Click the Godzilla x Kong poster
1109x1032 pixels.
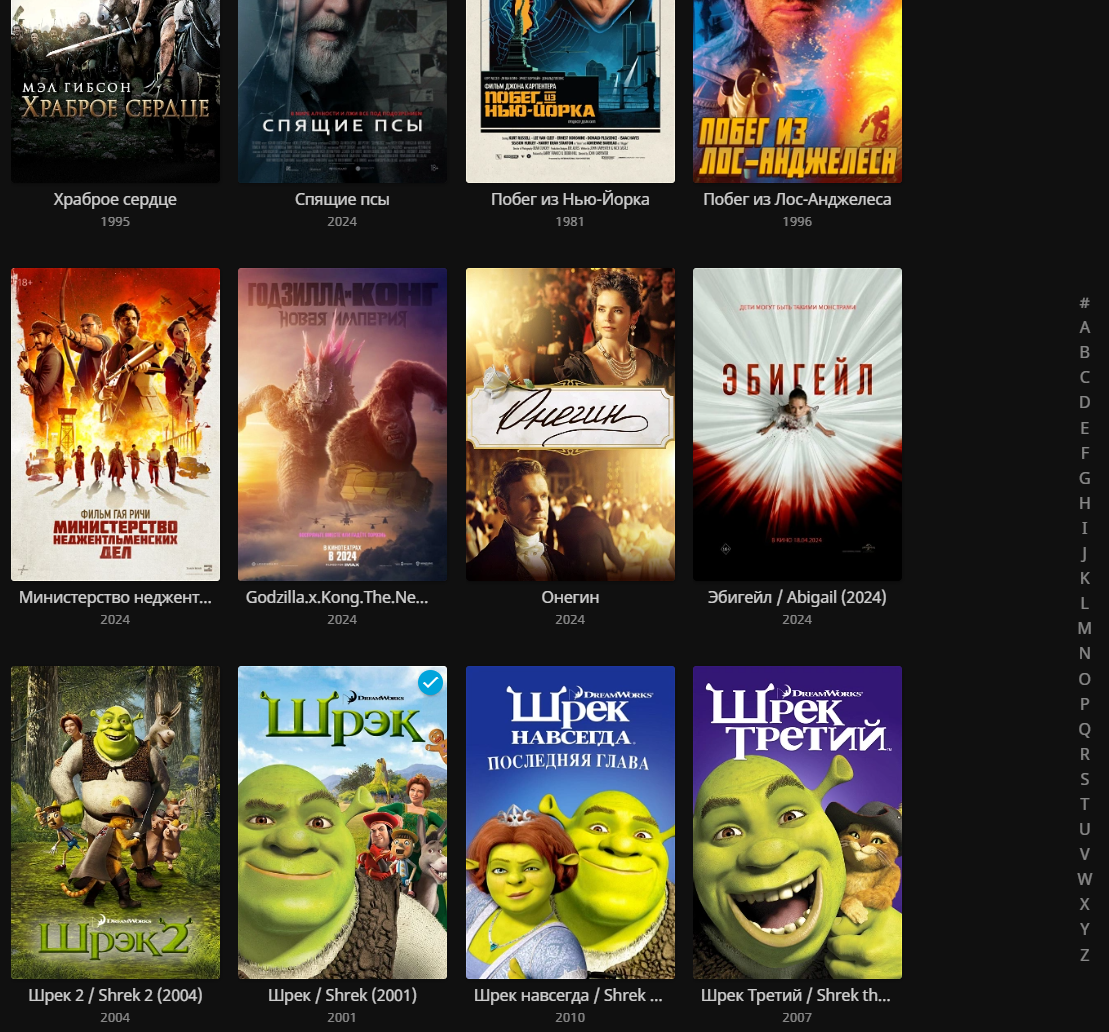342,424
